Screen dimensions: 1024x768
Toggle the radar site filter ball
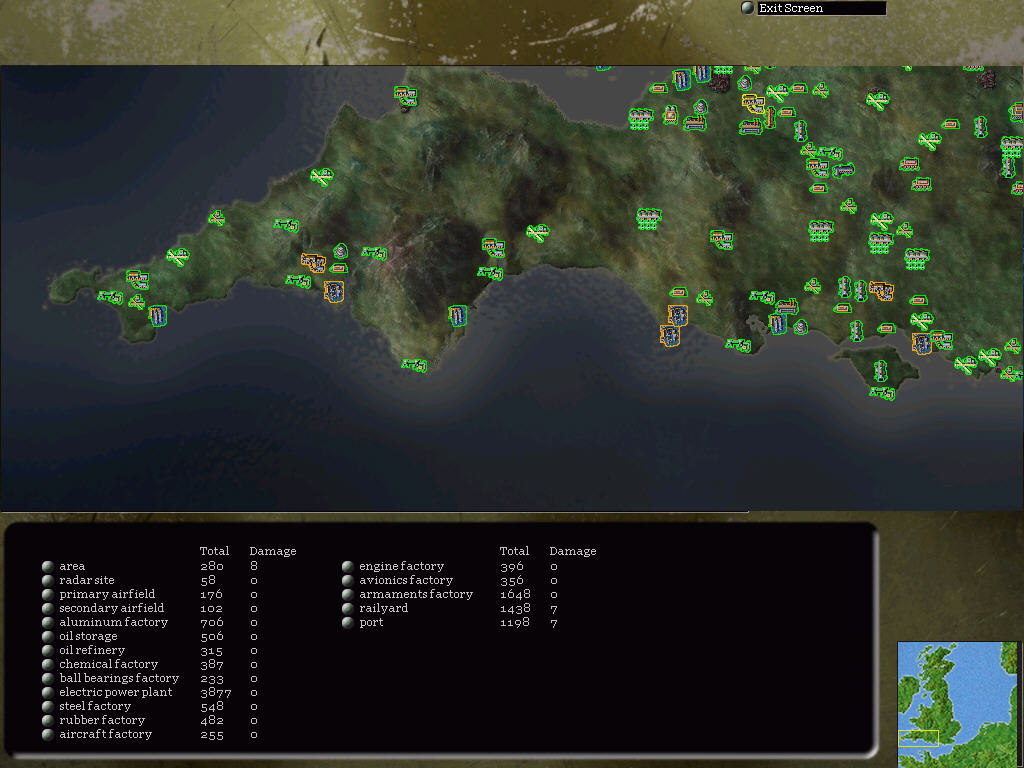point(48,580)
